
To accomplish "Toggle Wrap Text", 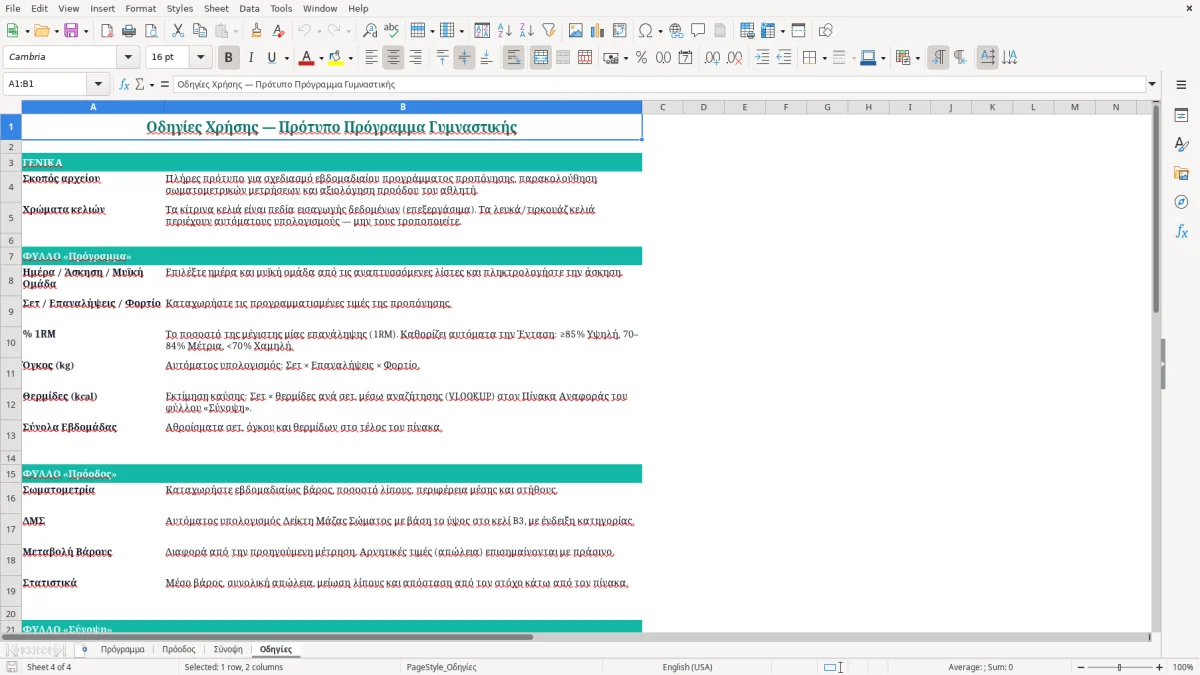I will click(x=513, y=58).
